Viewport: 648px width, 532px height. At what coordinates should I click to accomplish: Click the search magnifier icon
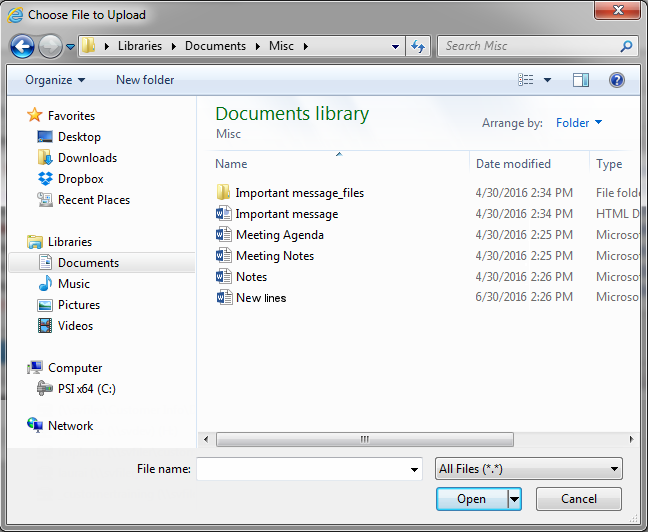pos(626,46)
